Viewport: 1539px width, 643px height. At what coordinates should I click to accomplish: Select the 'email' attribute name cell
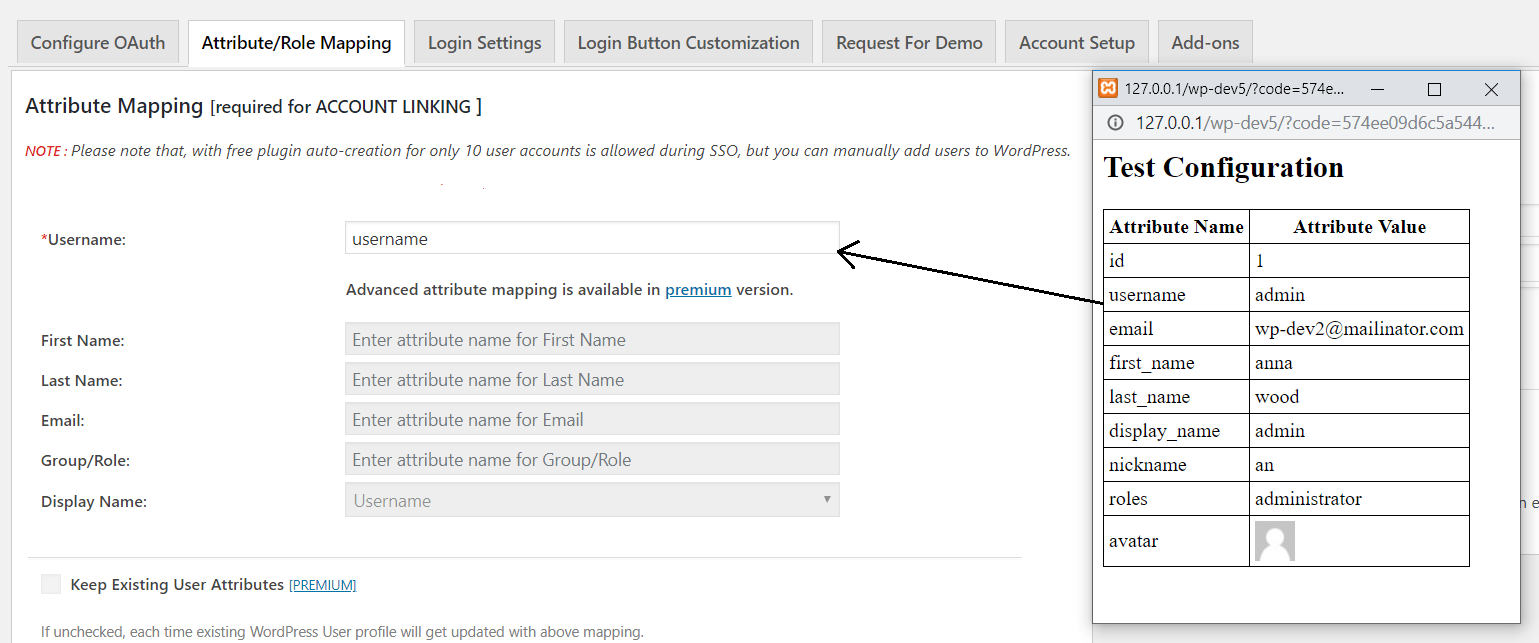point(1176,329)
